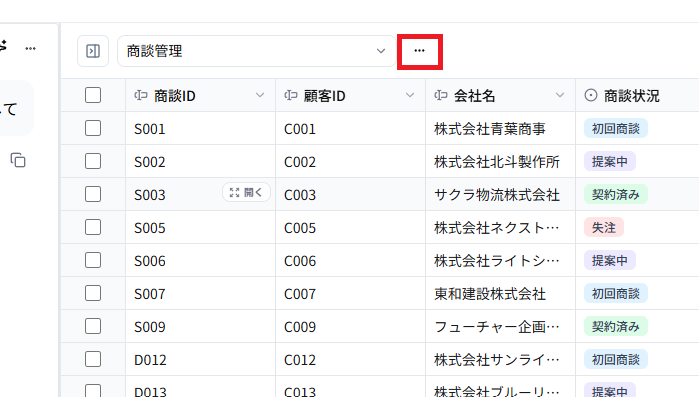Expand the 会社名 column menu chevron
The width and height of the screenshot is (699, 397).
coord(560,95)
